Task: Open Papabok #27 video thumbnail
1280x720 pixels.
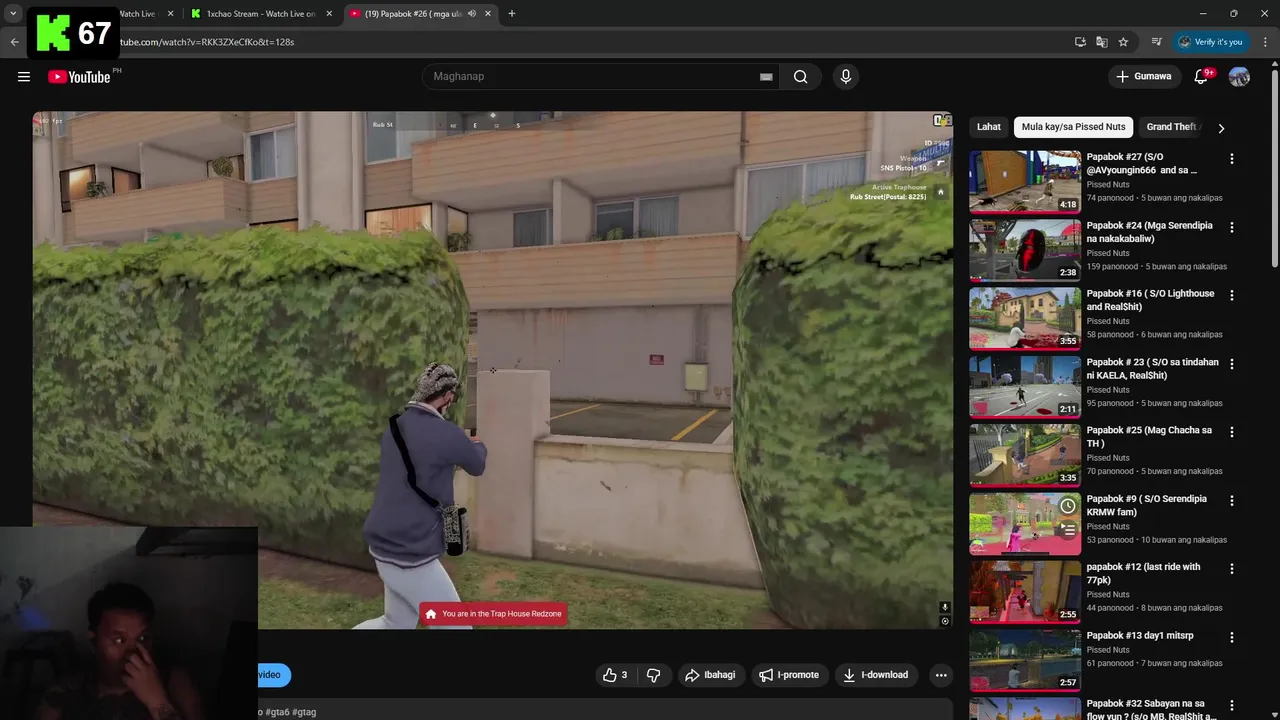Action: pyautogui.click(x=1025, y=181)
